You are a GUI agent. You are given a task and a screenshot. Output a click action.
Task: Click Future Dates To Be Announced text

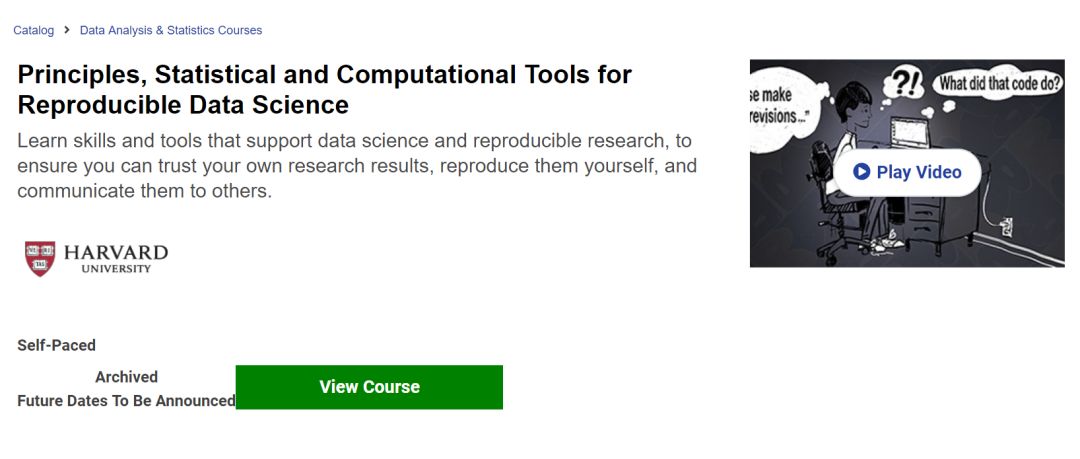[126, 401]
